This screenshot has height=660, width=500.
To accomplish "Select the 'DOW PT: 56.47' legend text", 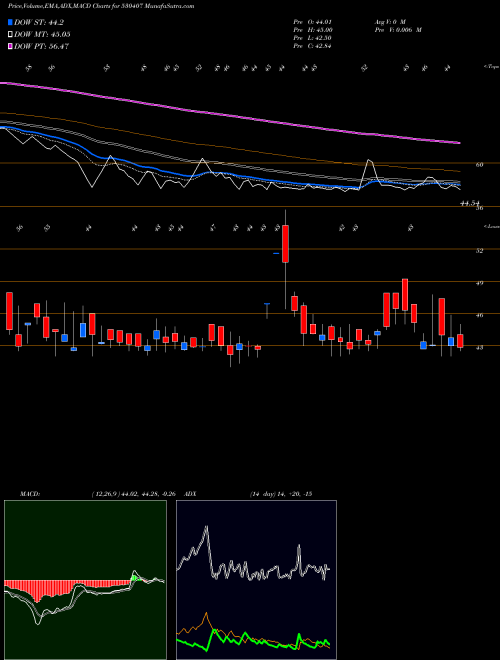I will pos(42,46).
